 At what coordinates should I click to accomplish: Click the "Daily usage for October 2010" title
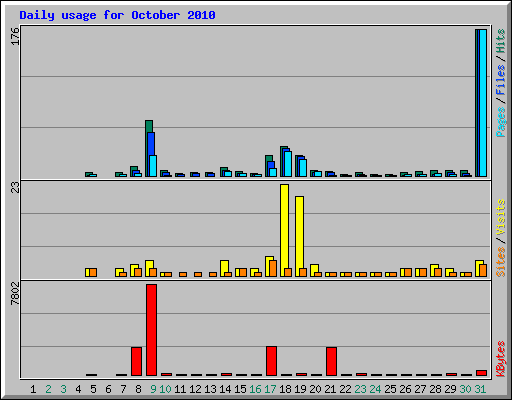click(117, 15)
